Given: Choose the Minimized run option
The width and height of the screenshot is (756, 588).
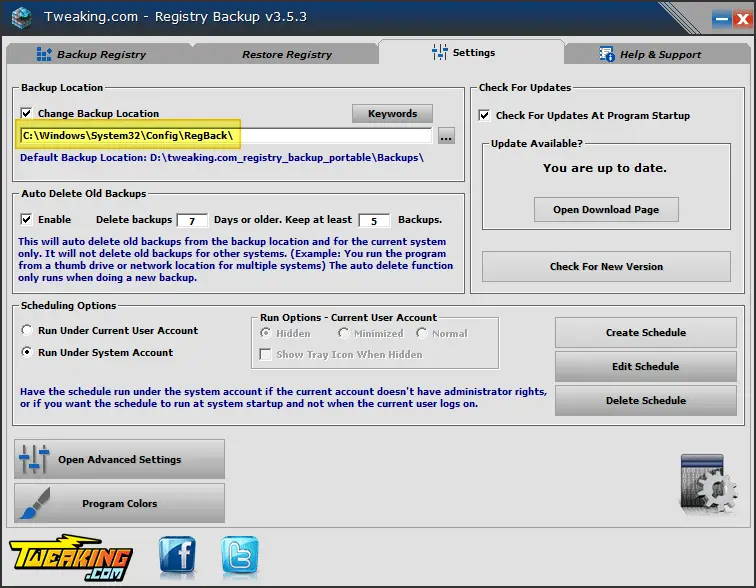Looking at the screenshot, I should point(343,333).
